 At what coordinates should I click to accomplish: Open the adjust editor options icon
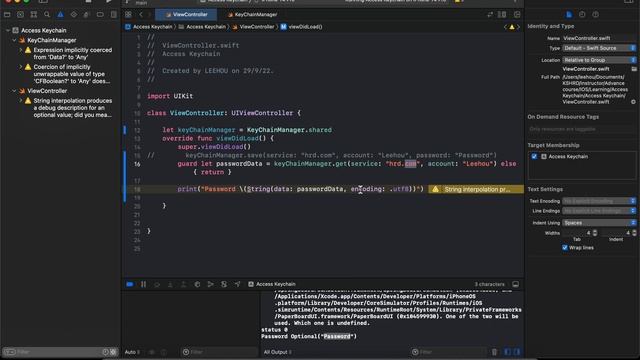point(502,15)
